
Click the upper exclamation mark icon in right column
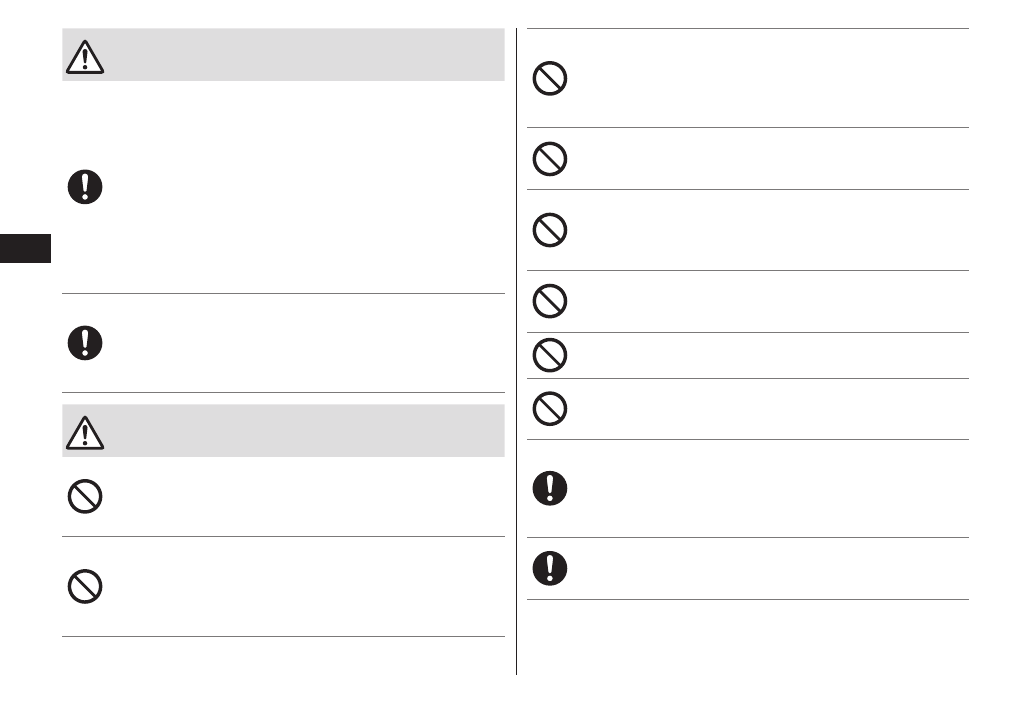[x=550, y=488]
